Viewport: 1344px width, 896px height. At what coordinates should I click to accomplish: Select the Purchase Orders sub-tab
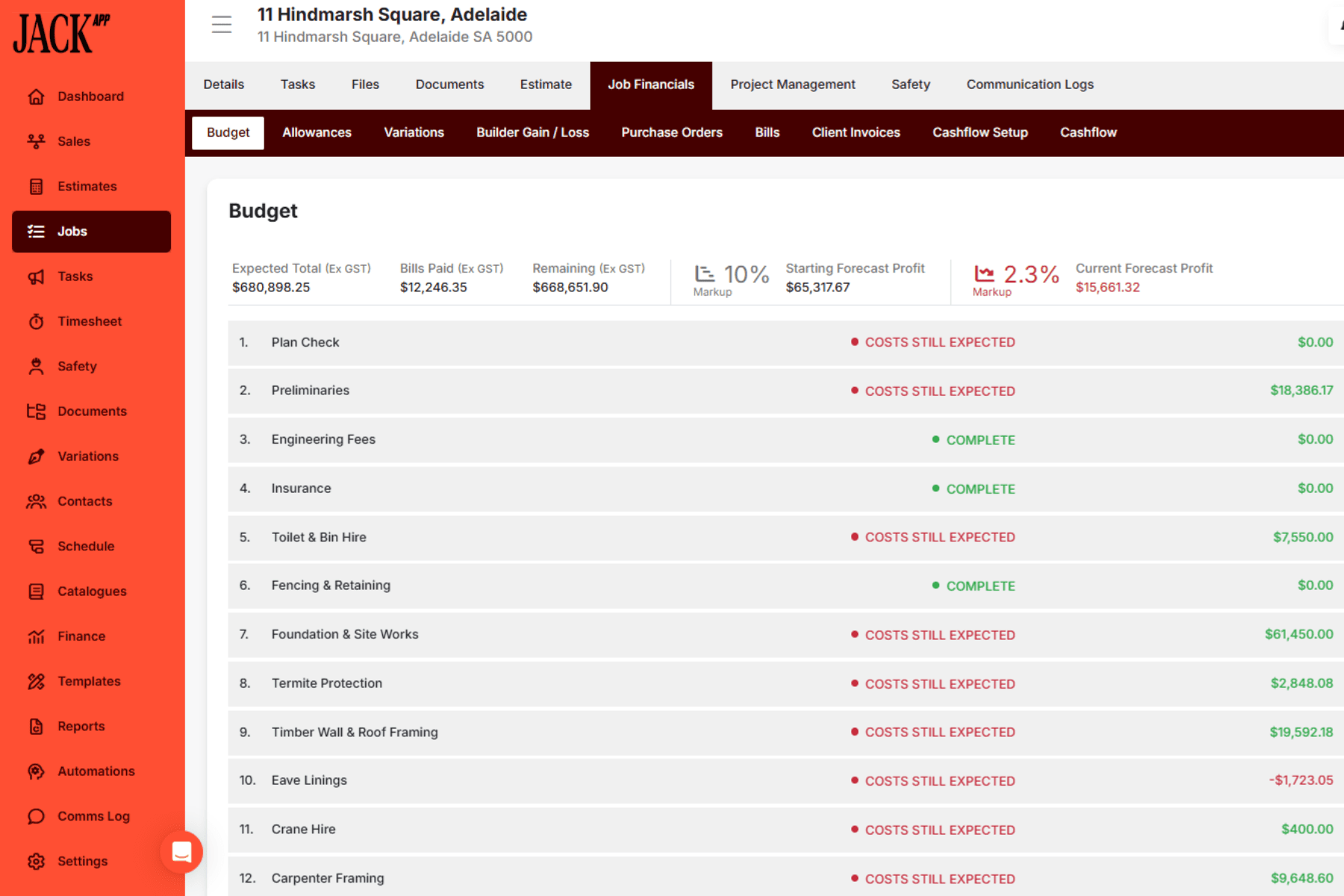tap(671, 132)
